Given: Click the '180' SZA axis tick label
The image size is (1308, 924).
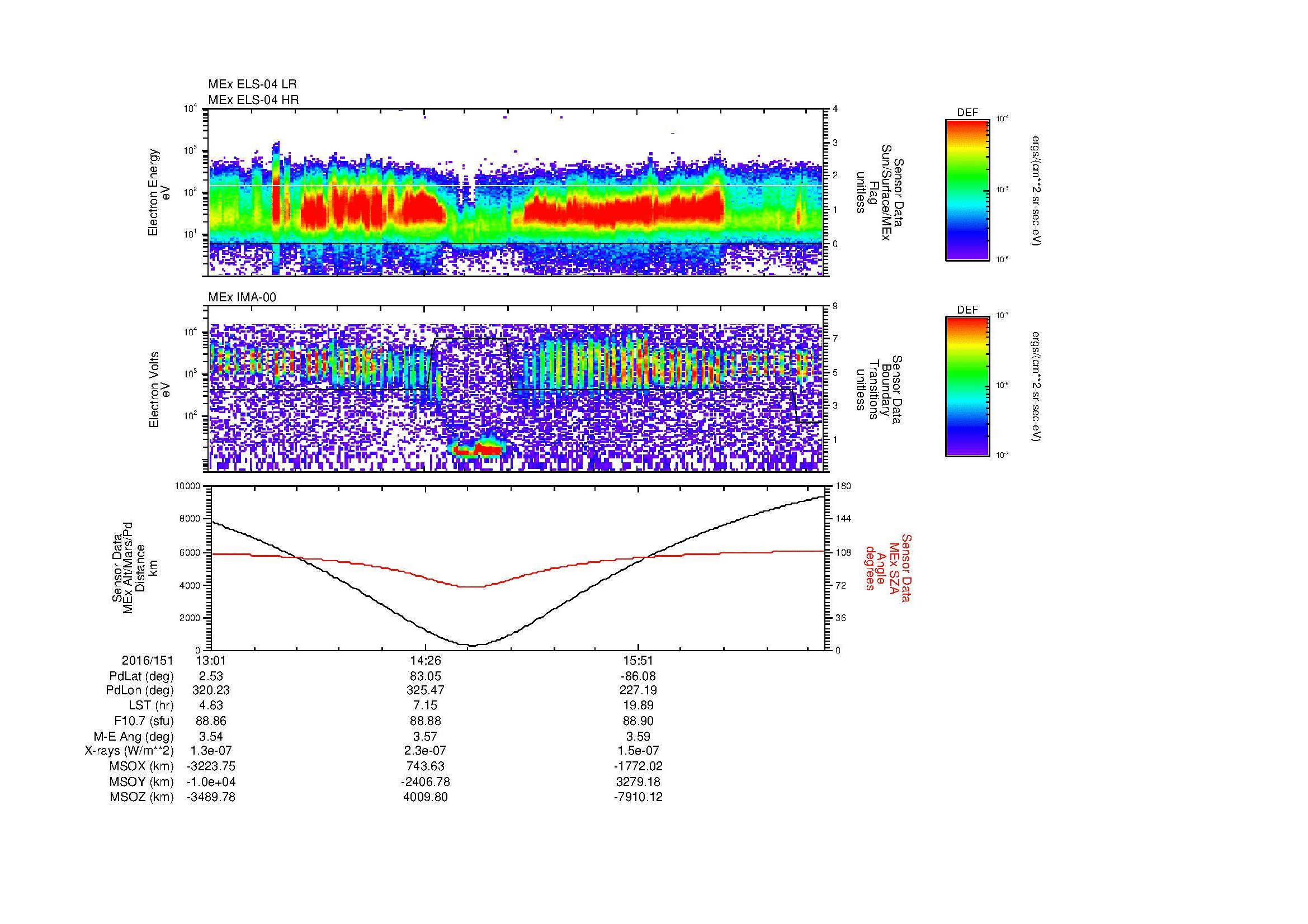Looking at the screenshot, I should [843, 486].
